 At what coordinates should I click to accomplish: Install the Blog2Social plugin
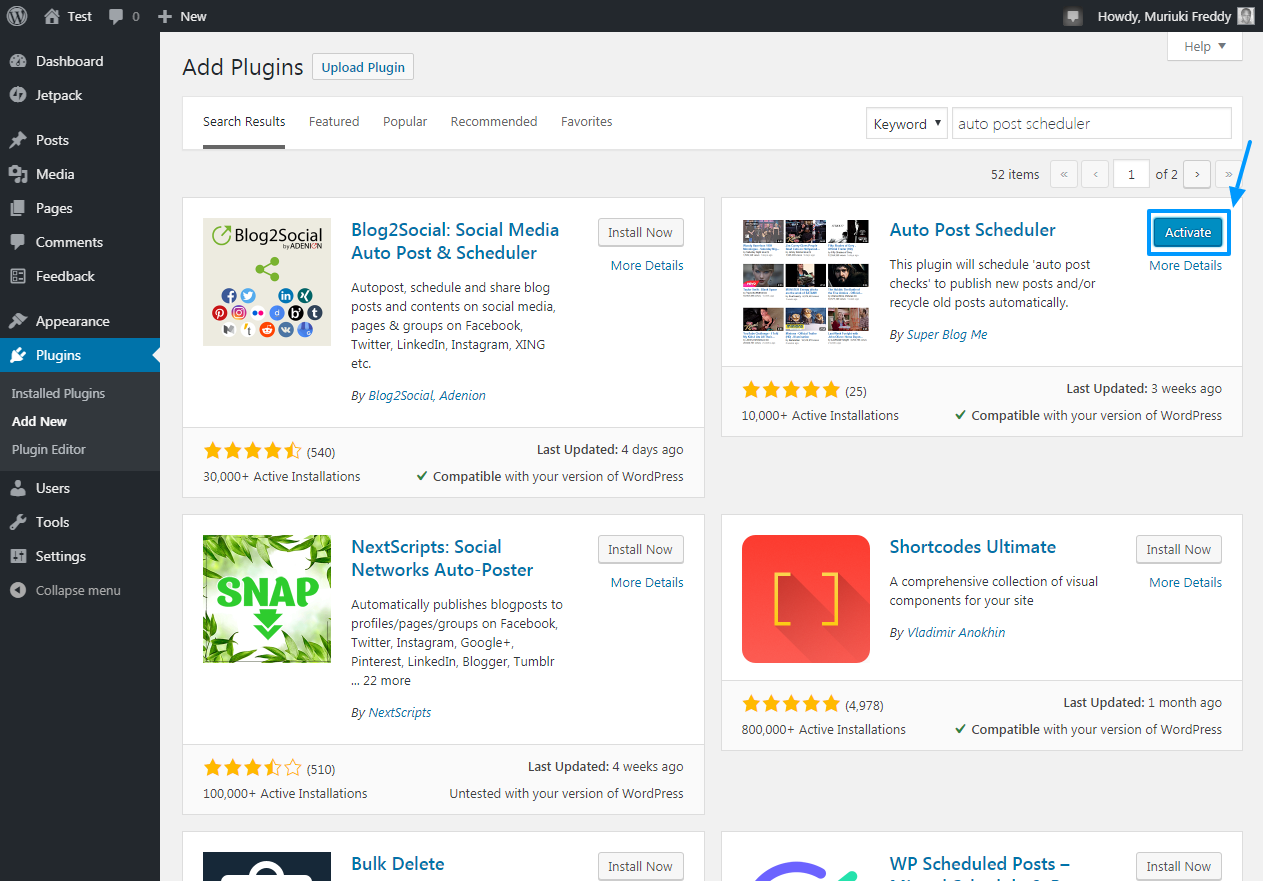click(x=641, y=232)
